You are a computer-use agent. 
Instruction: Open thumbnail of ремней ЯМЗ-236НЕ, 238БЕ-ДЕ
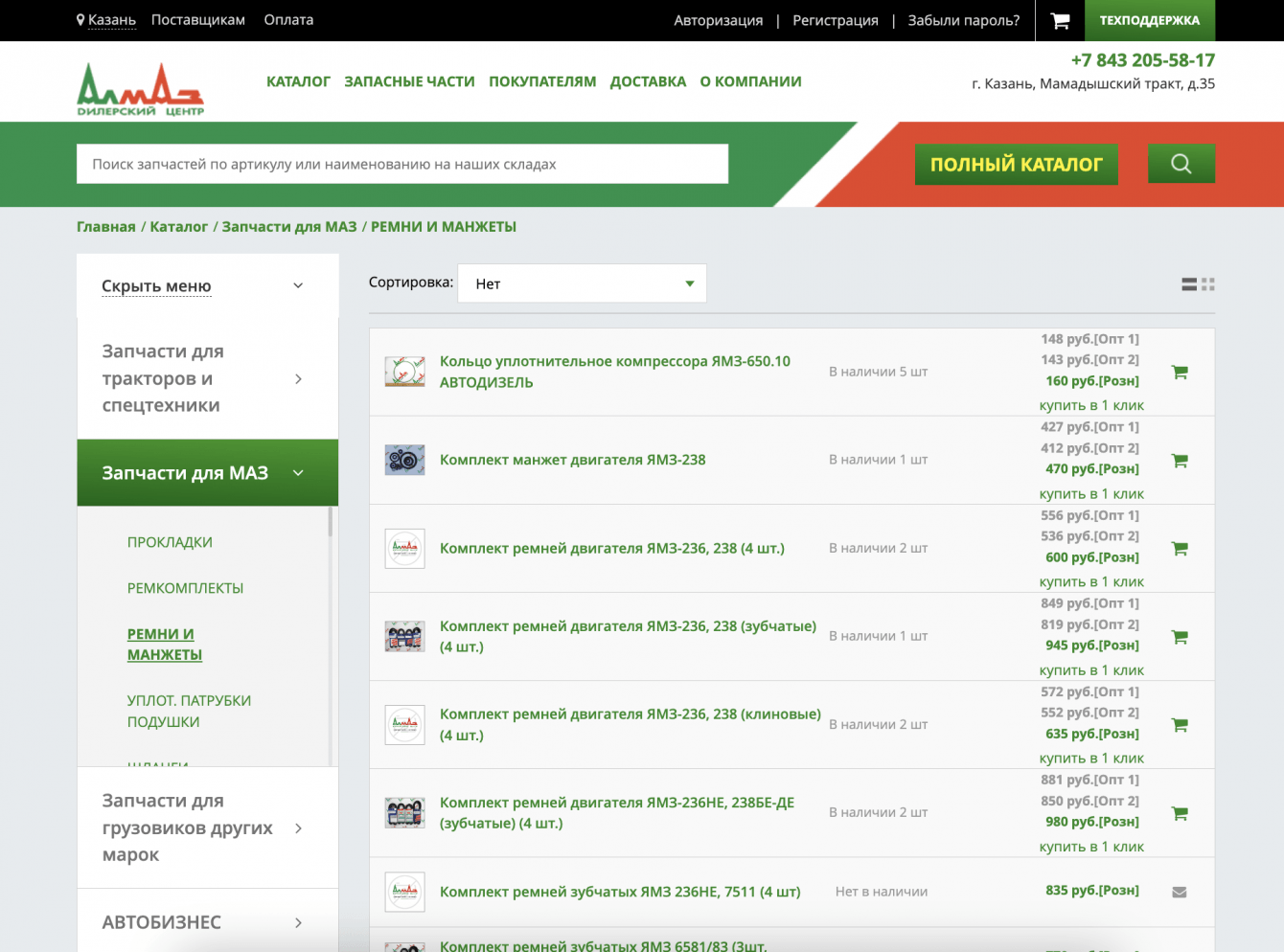coord(404,812)
